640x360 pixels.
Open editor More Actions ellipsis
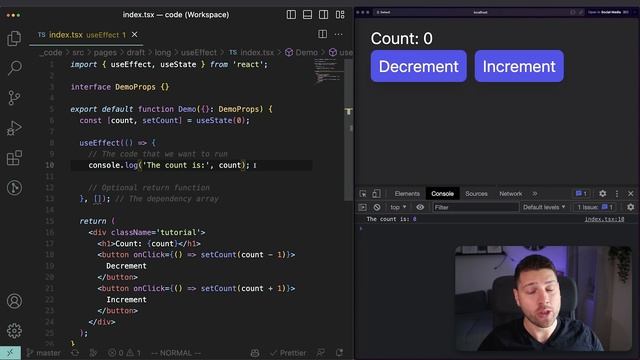point(338,34)
